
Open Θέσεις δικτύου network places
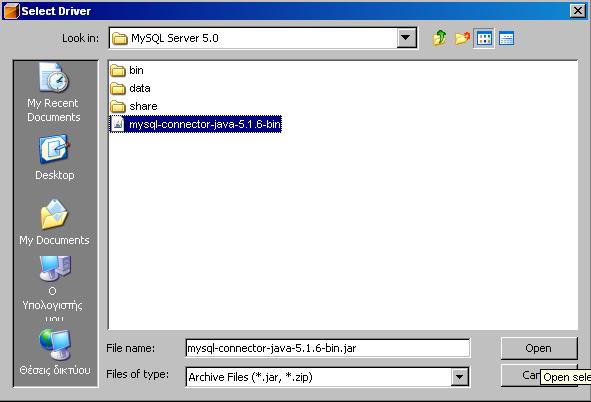tap(55, 352)
